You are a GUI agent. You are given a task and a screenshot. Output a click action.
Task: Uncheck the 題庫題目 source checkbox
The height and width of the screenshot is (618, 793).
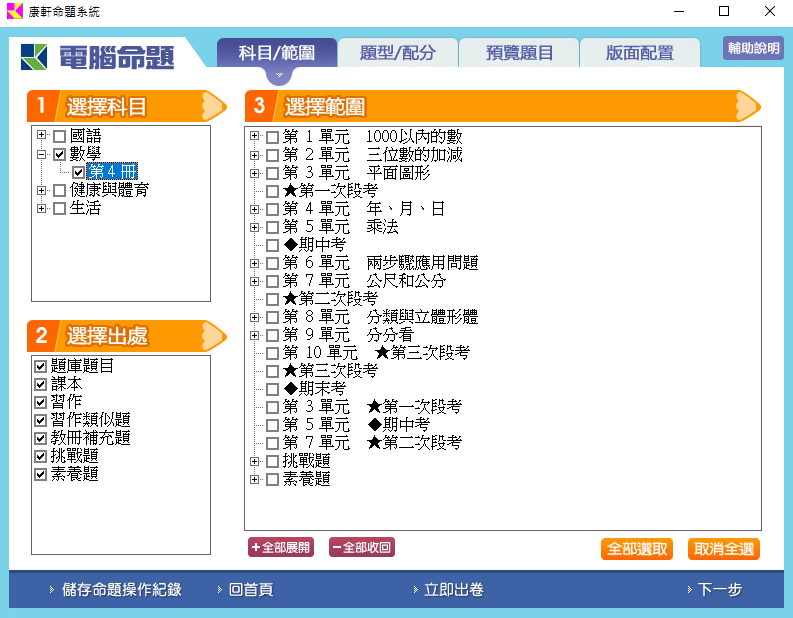click(41, 367)
